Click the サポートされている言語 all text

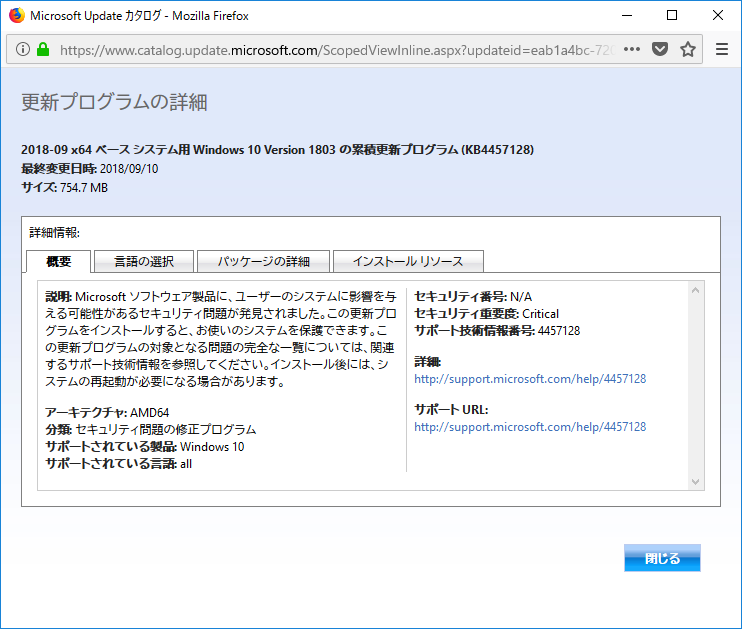[118, 464]
